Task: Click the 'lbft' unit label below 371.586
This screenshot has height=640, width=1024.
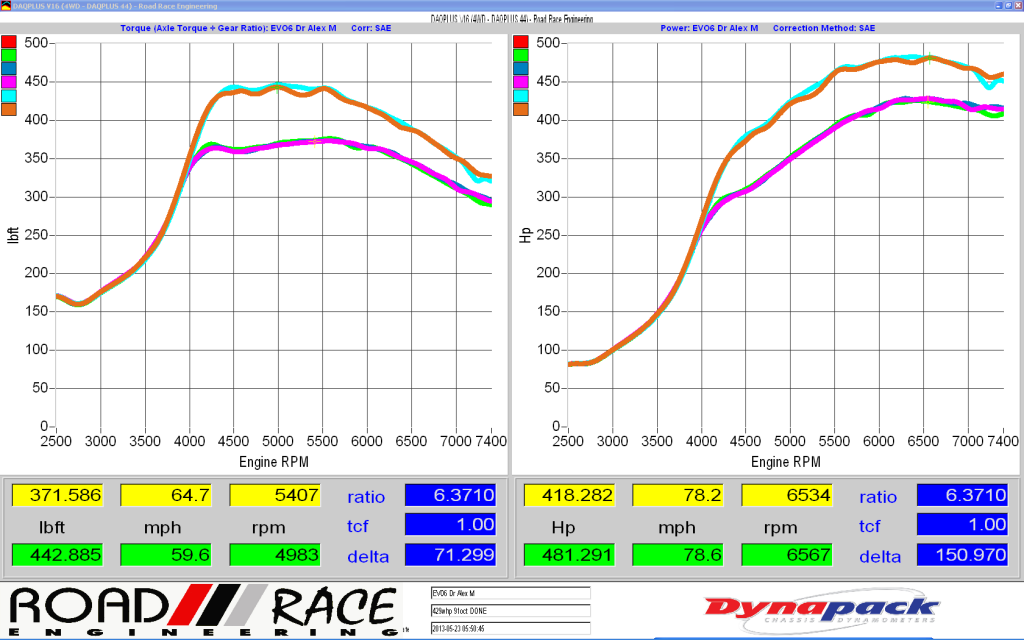Action: [x=52, y=528]
